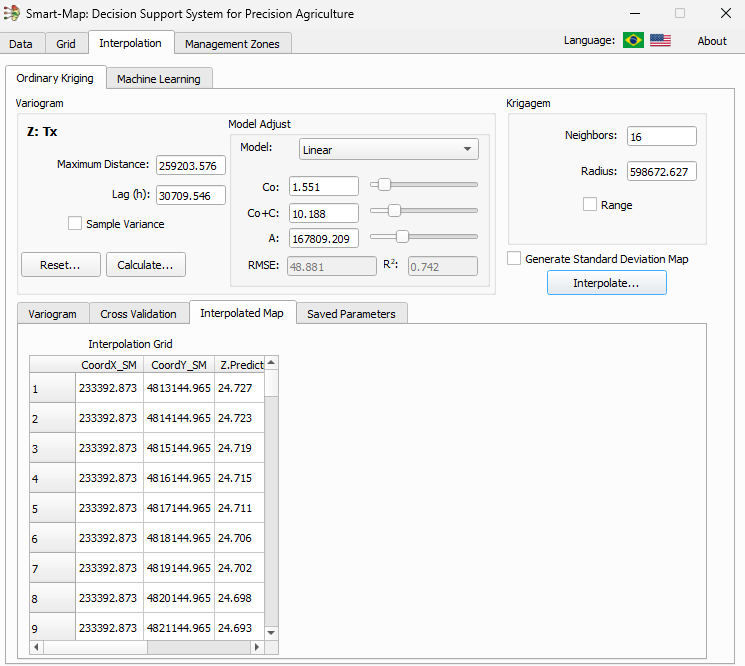Switch language to Brazilian Portuguese flag
The image size is (745, 666).
click(x=632, y=40)
